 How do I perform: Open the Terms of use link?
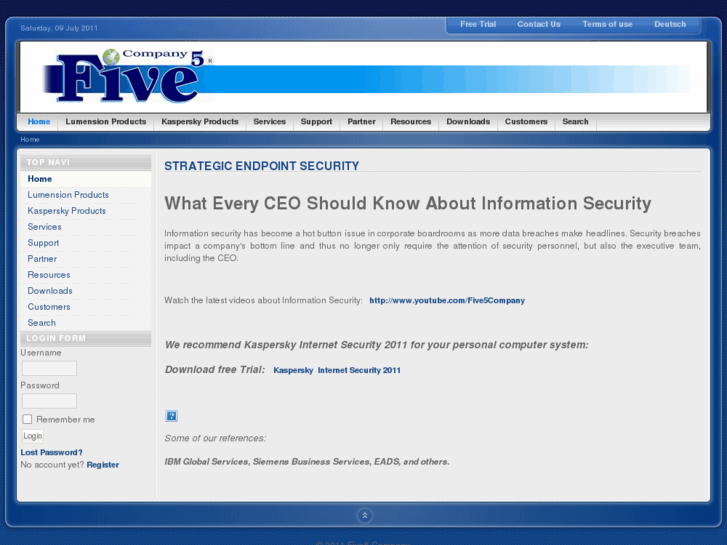click(x=607, y=25)
